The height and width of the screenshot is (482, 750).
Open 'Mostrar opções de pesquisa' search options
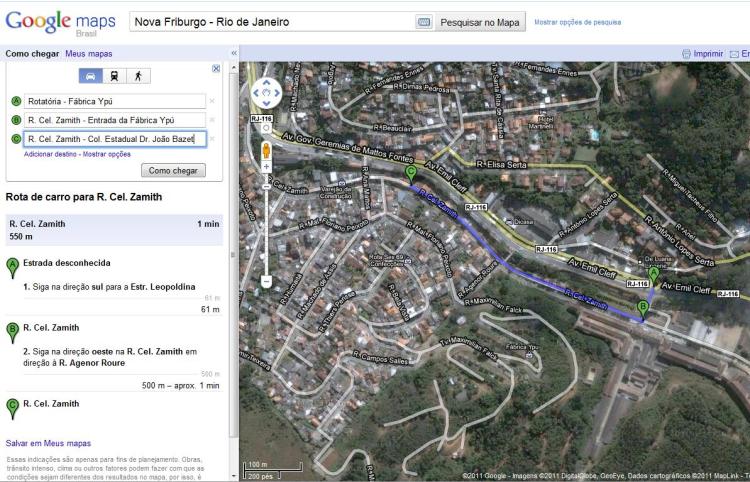[578, 22]
